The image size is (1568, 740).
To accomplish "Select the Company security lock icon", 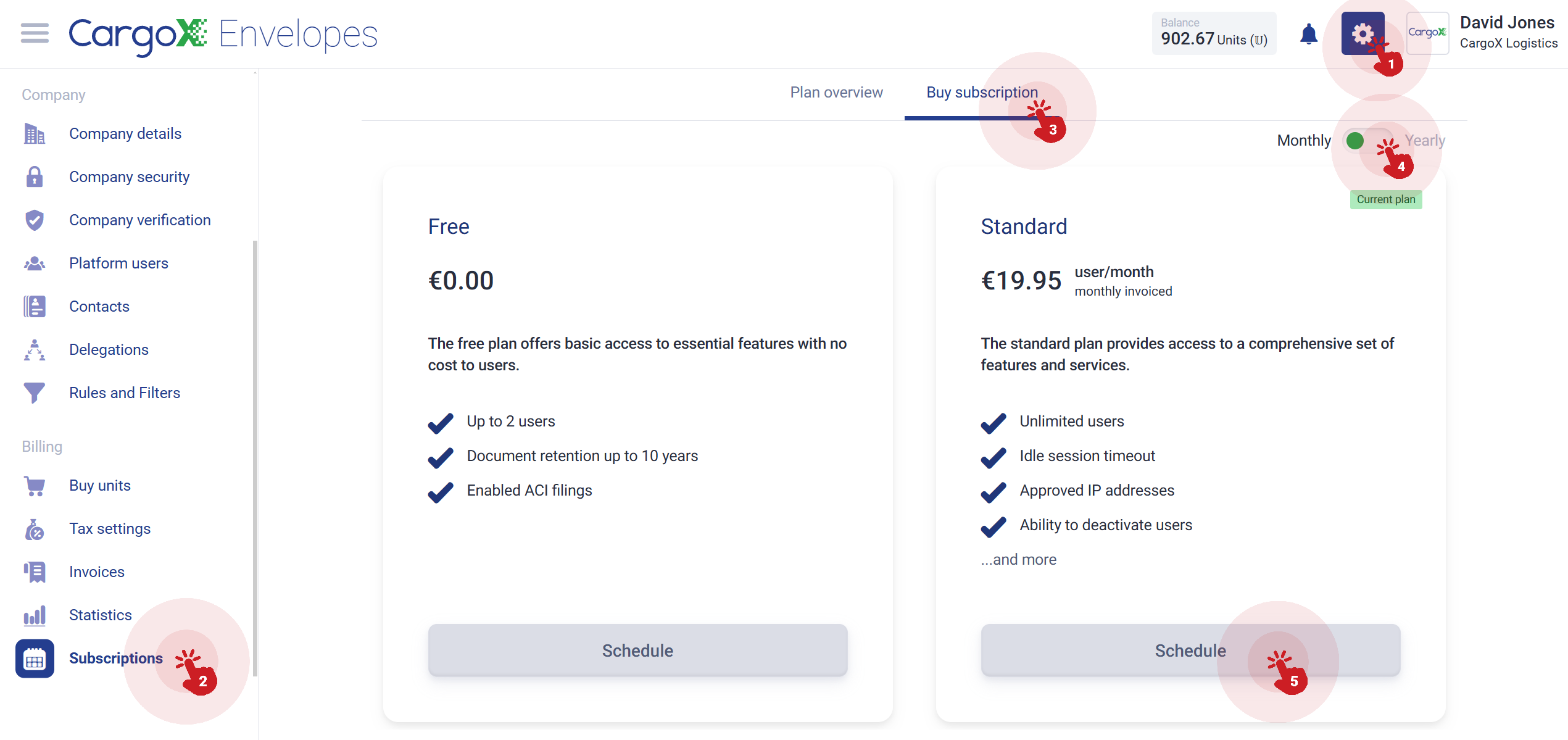I will click(35, 177).
